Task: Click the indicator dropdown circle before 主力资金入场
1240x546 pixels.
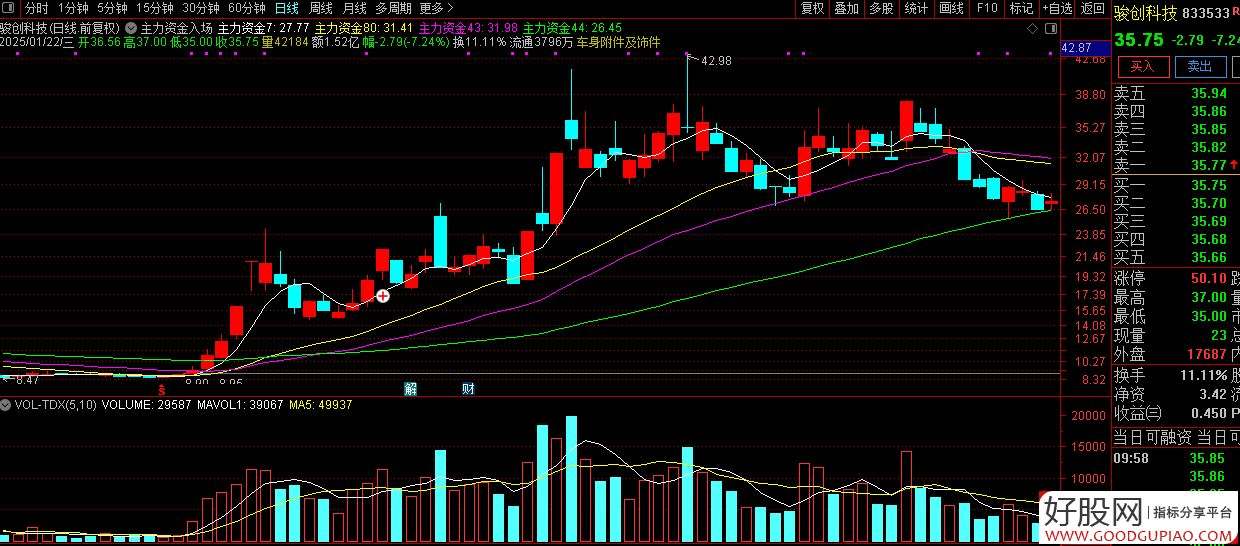Action: coord(131,28)
